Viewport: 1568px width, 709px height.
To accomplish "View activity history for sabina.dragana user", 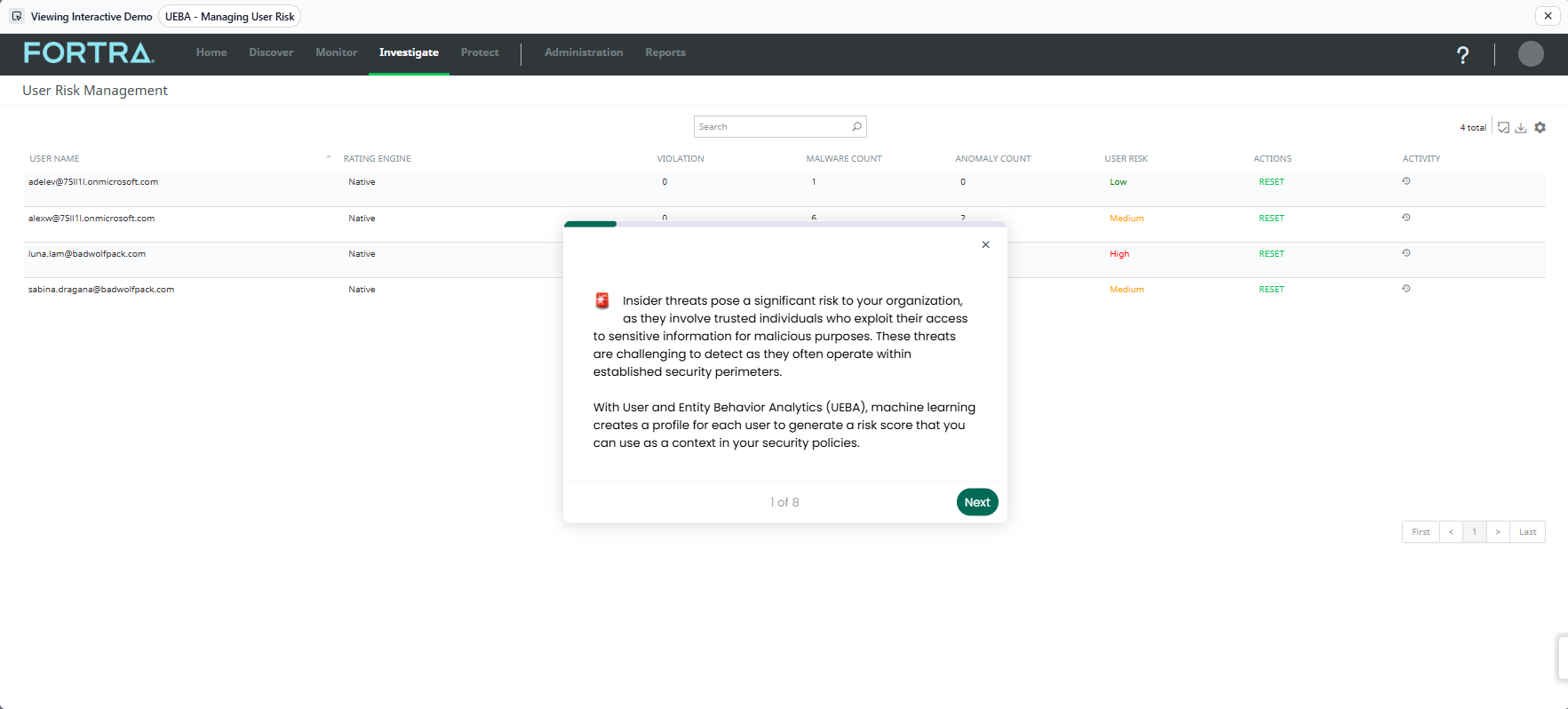I will (x=1406, y=289).
